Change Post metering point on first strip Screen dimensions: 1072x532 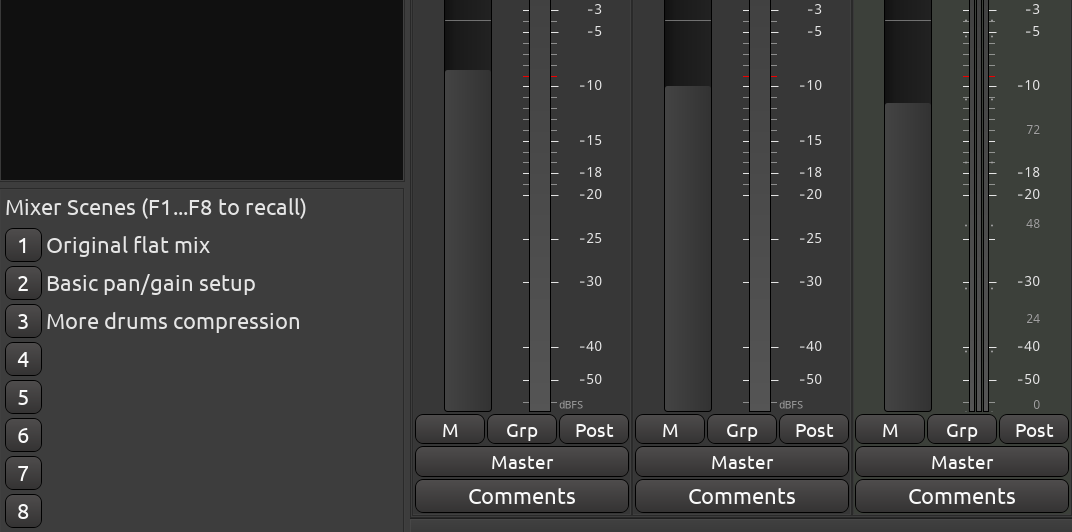[594, 430]
